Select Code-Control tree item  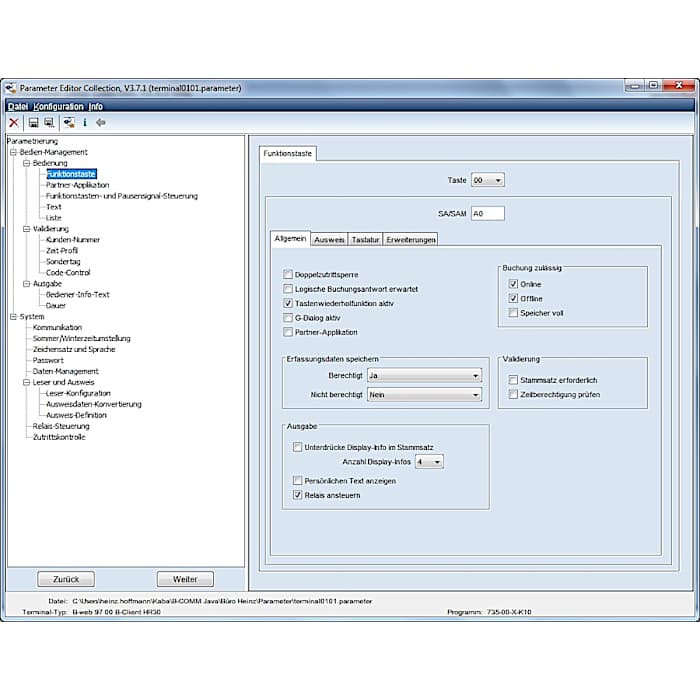(x=68, y=272)
